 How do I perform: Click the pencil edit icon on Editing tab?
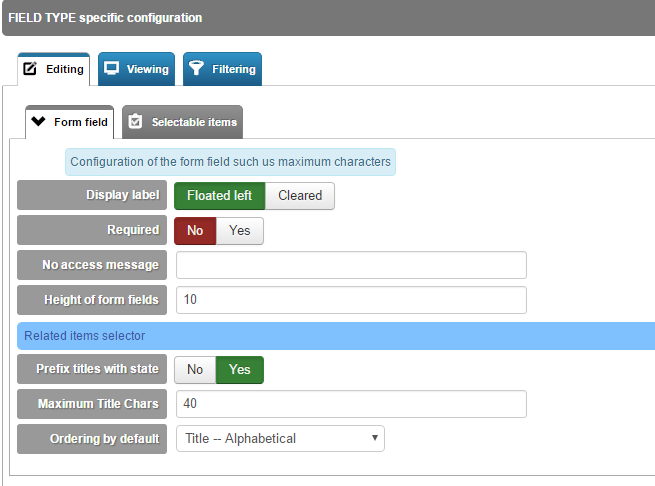30,69
